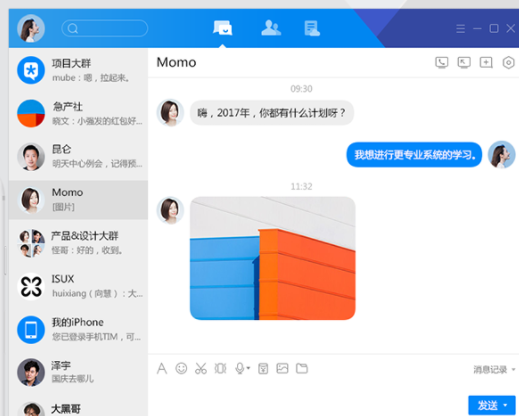The image size is (519, 416).
Task: Open the building image thumbnail in chat
Action: click(x=273, y=258)
